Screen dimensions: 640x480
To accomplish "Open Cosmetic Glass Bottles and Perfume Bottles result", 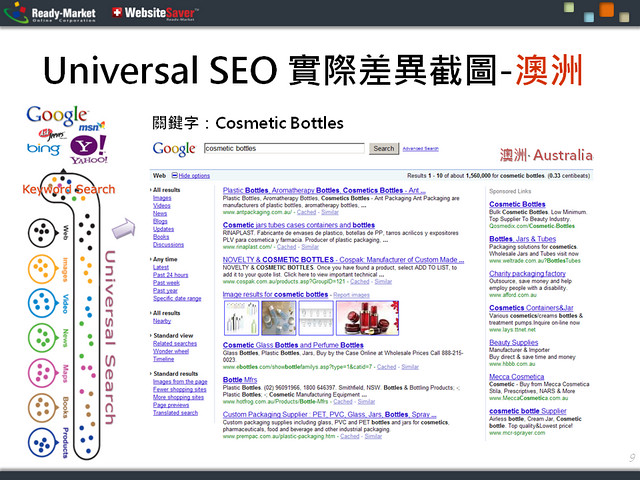I will click(x=293, y=345).
